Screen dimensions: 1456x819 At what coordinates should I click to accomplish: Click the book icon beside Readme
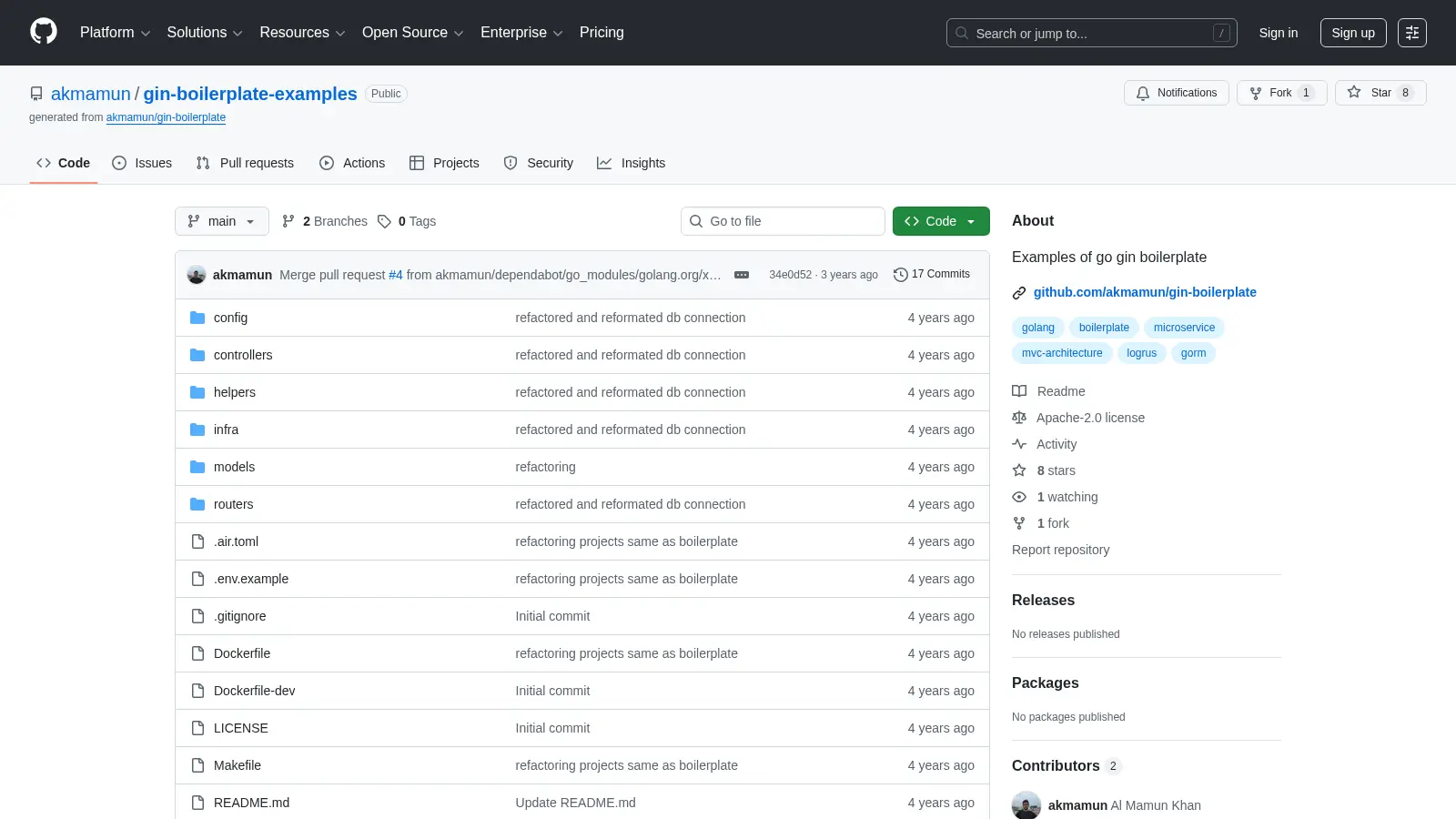1019,391
